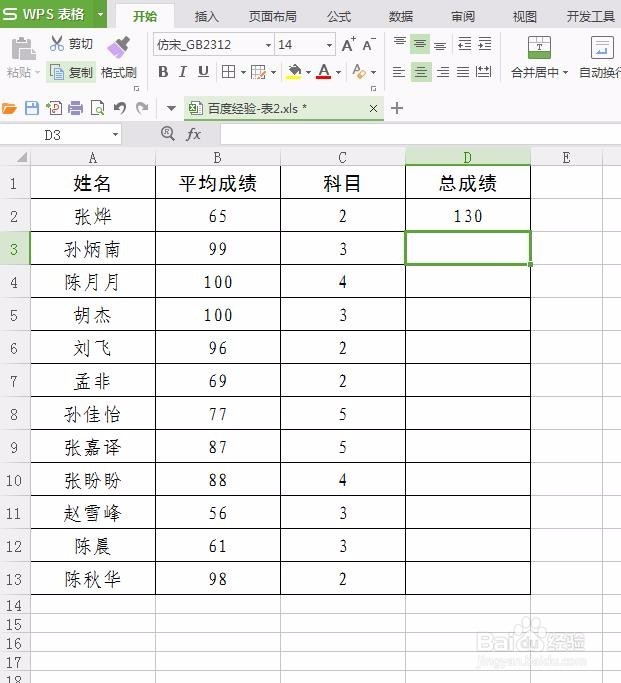Undo the last action
This screenshot has height=683, width=621.
click(x=120, y=108)
